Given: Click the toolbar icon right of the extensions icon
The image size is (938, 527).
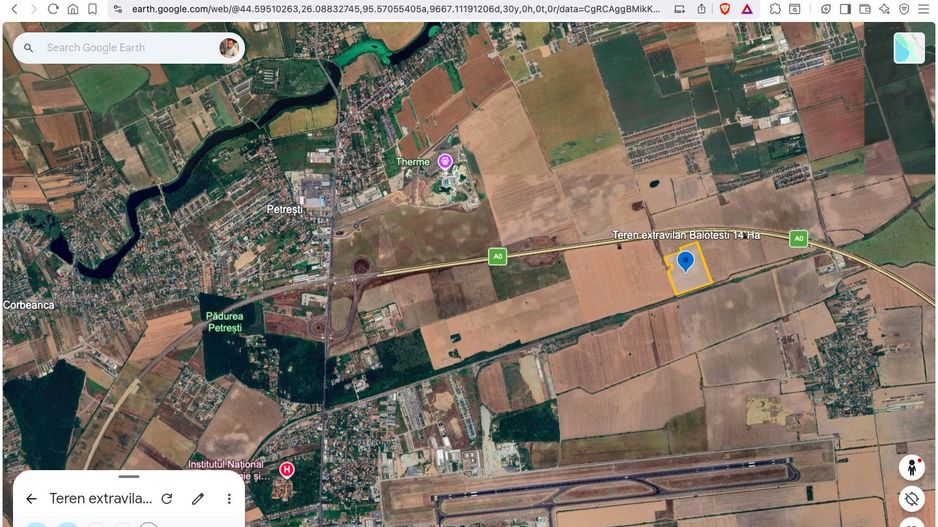Looking at the screenshot, I should [794, 9].
